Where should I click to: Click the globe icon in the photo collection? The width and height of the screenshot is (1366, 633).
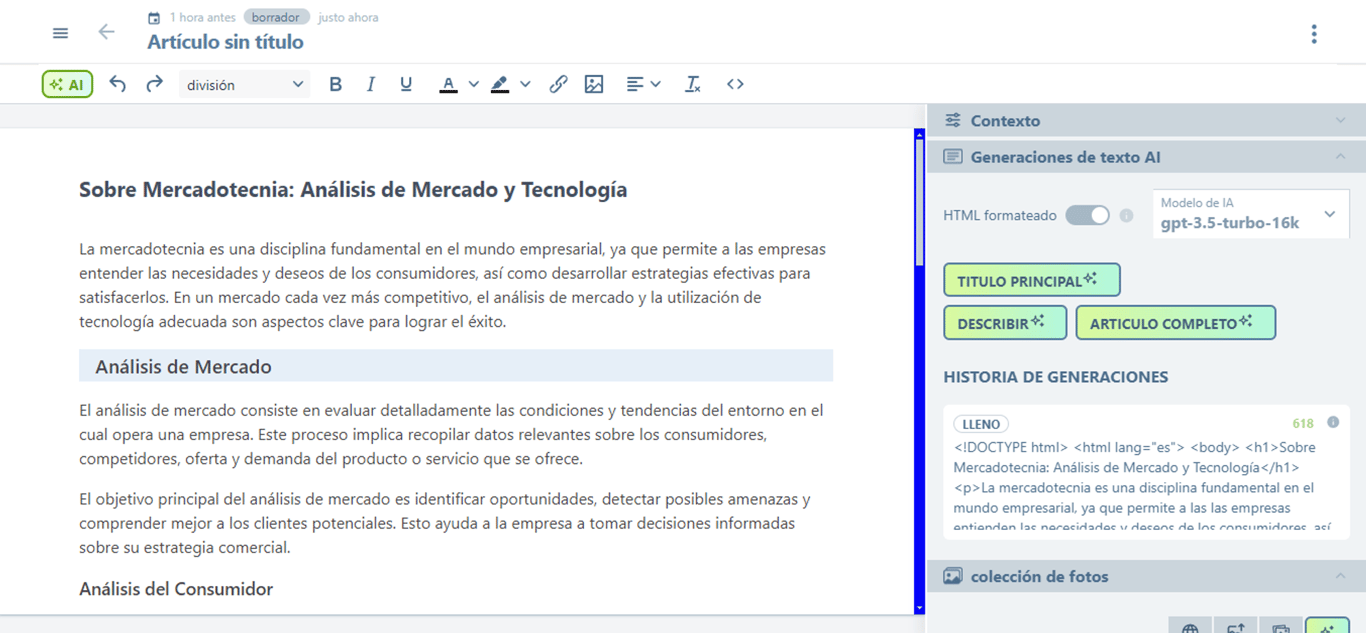(1190, 626)
